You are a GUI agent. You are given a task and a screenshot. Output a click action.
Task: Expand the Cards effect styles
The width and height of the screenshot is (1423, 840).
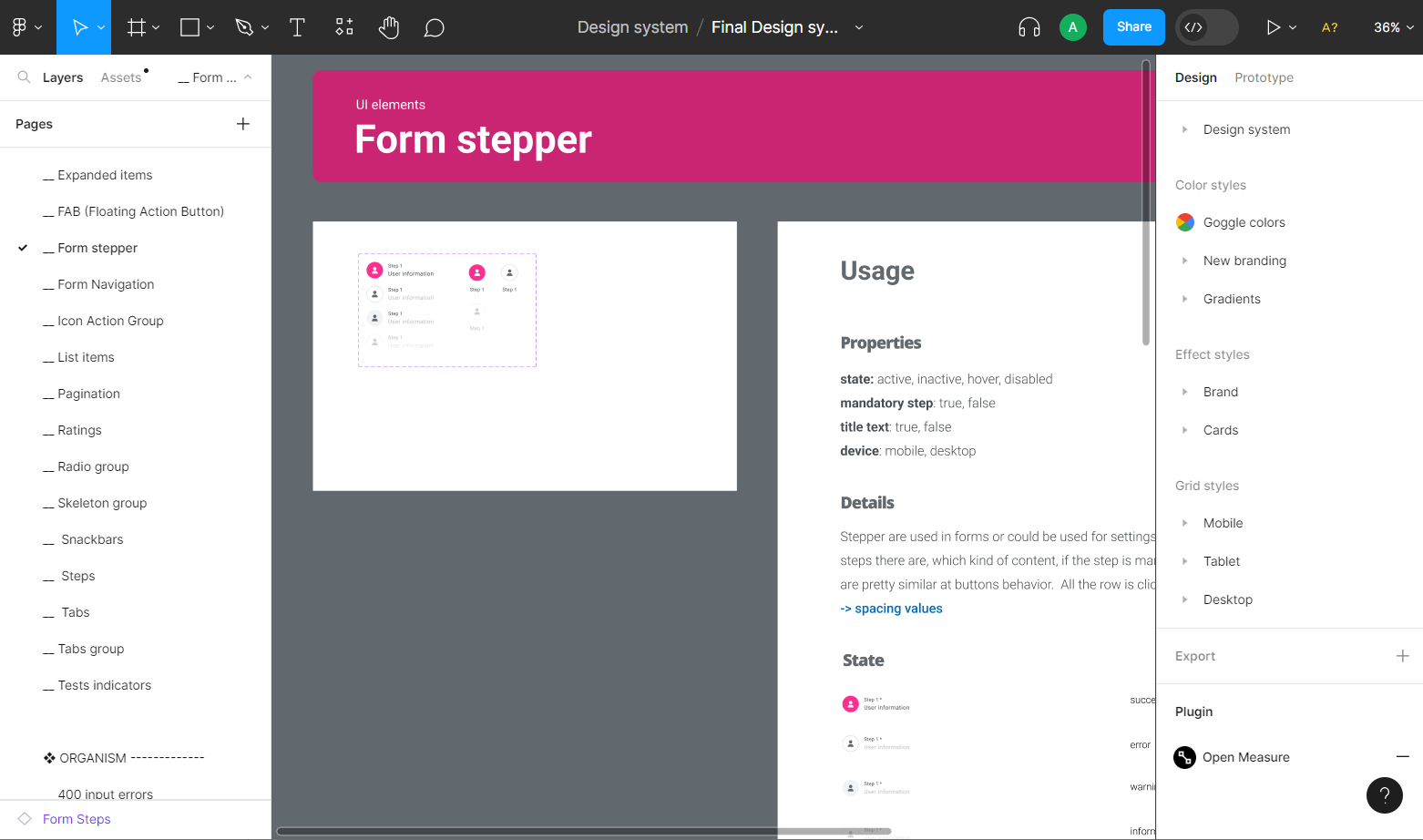[x=1184, y=430]
